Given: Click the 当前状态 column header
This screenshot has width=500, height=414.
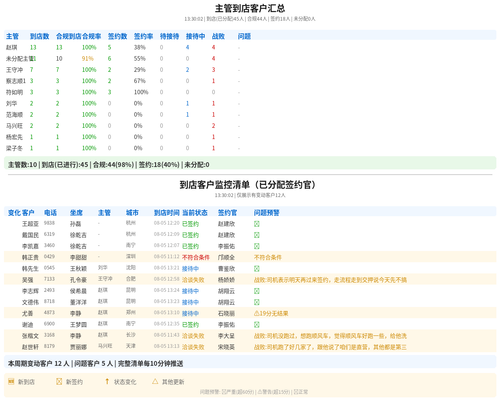Looking at the screenshot, I should tap(195, 213).
